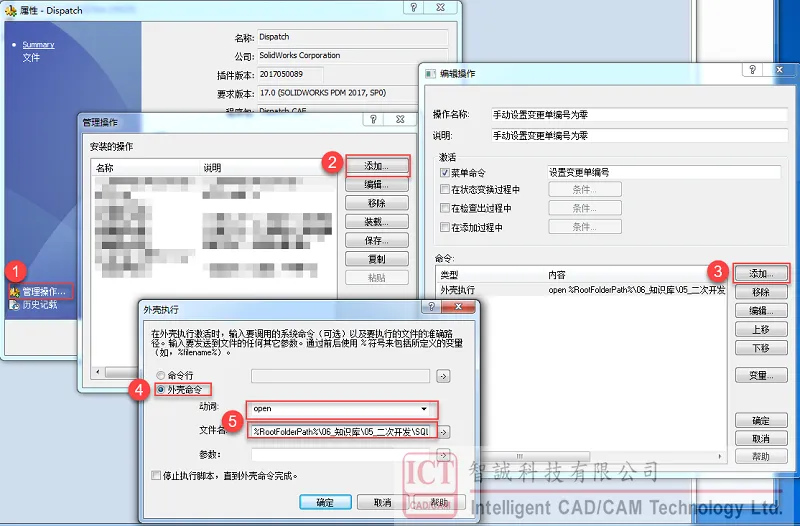Select the 外壳命令 radio button
The width and height of the screenshot is (800, 526).
tap(160, 389)
